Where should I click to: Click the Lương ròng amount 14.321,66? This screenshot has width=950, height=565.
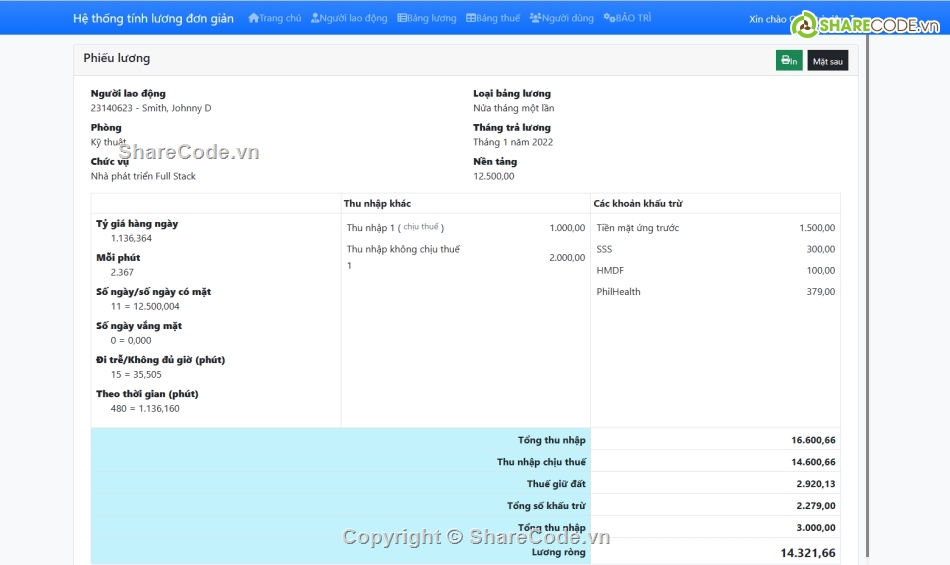807,553
